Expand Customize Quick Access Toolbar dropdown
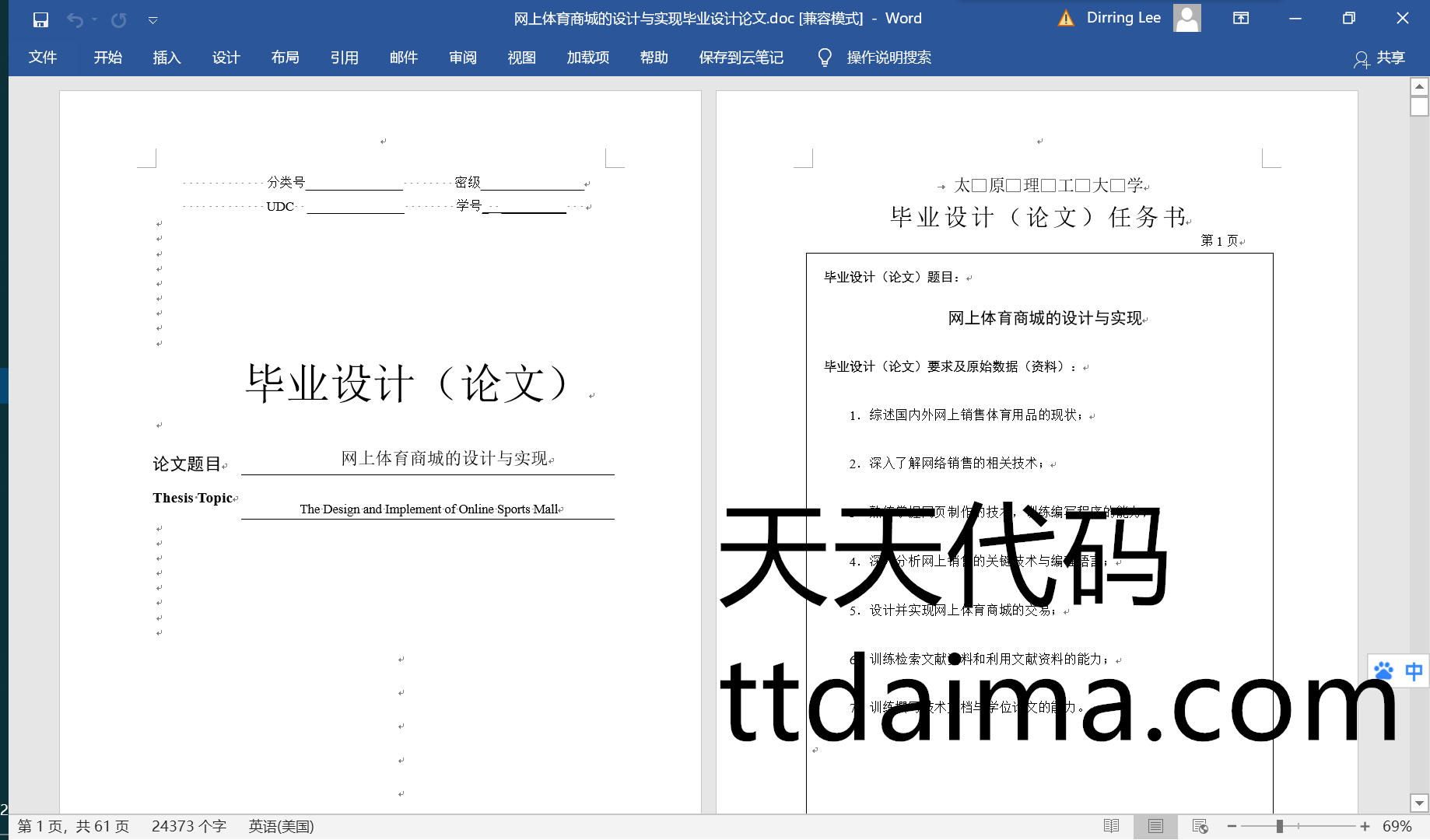This screenshot has height=840, width=1430. coord(153,20)
